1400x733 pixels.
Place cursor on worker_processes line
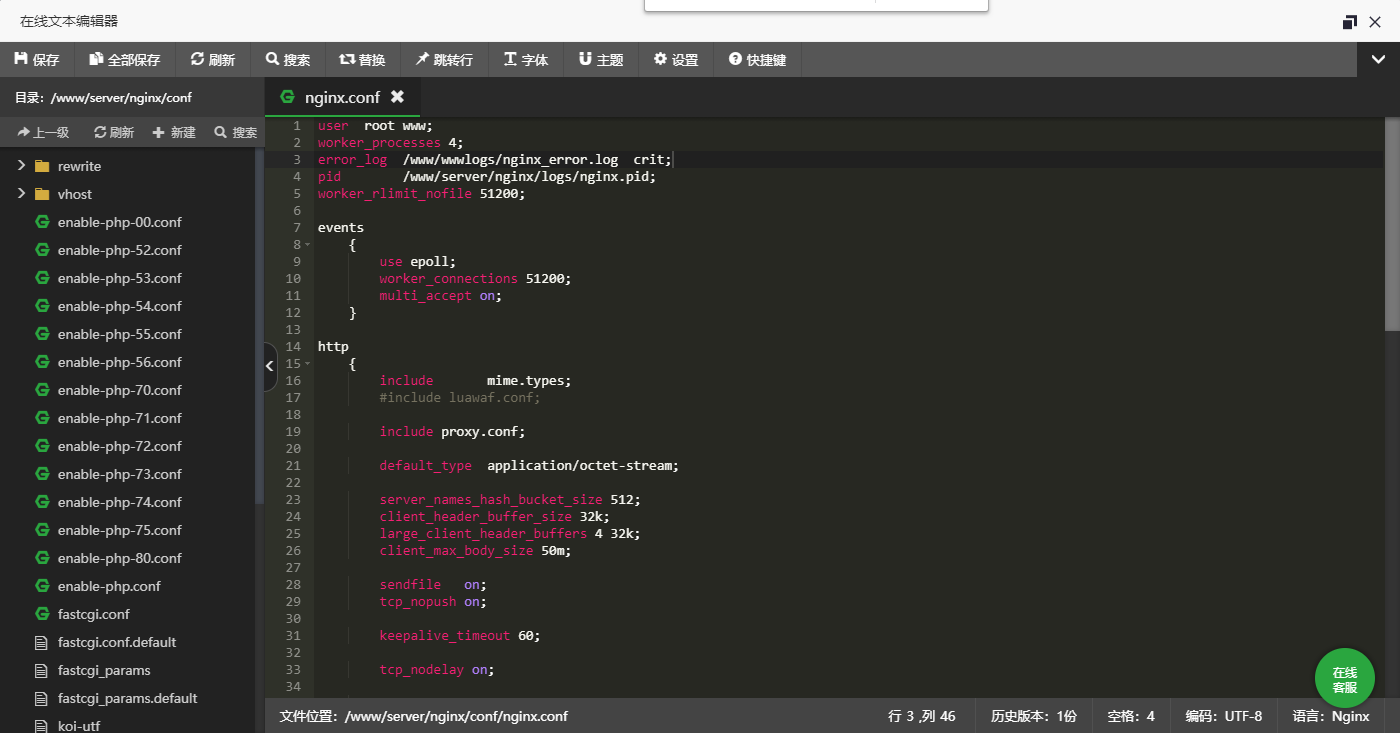391,143
